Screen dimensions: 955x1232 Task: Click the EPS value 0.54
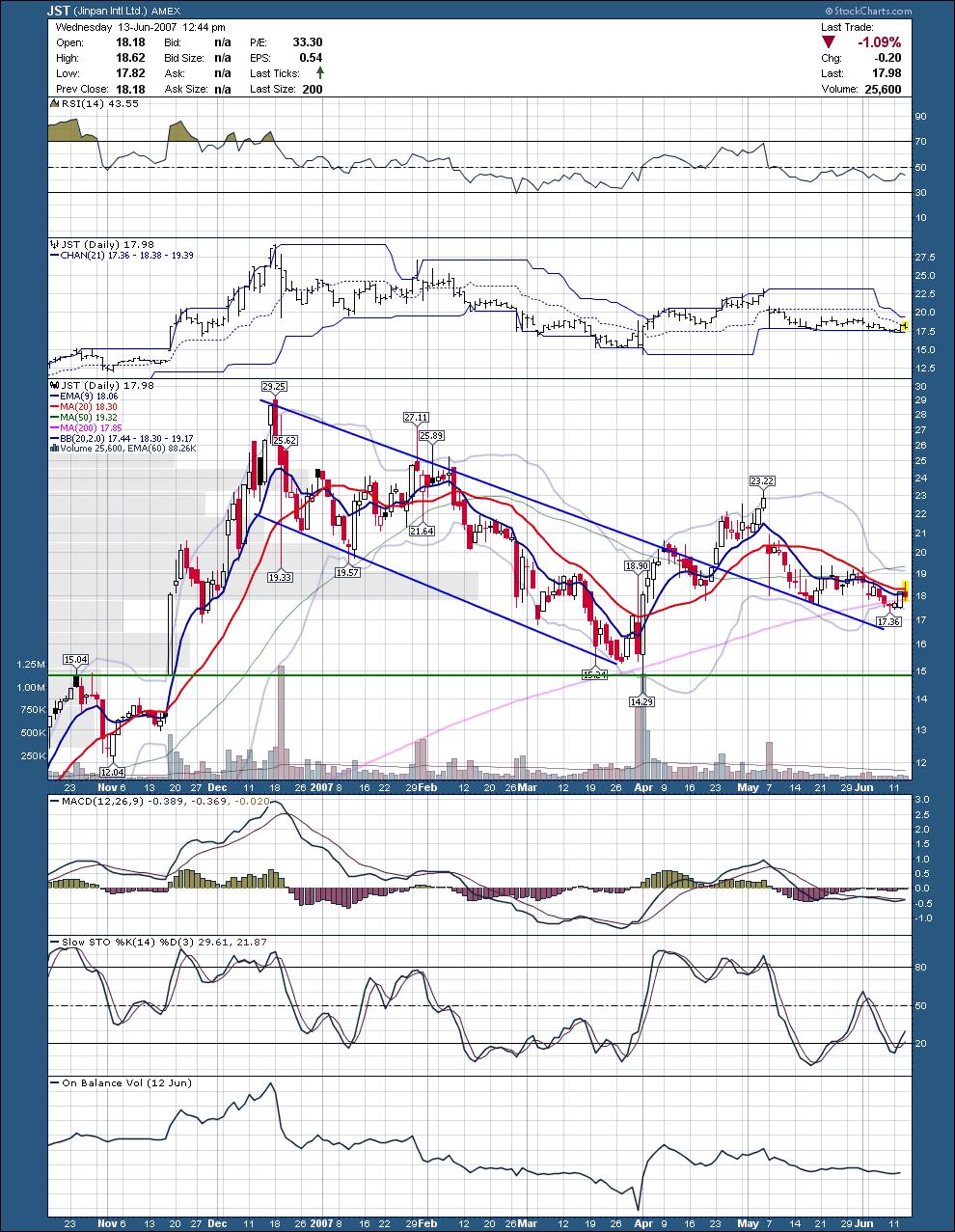pyautogui.click(x=311, y=58)
